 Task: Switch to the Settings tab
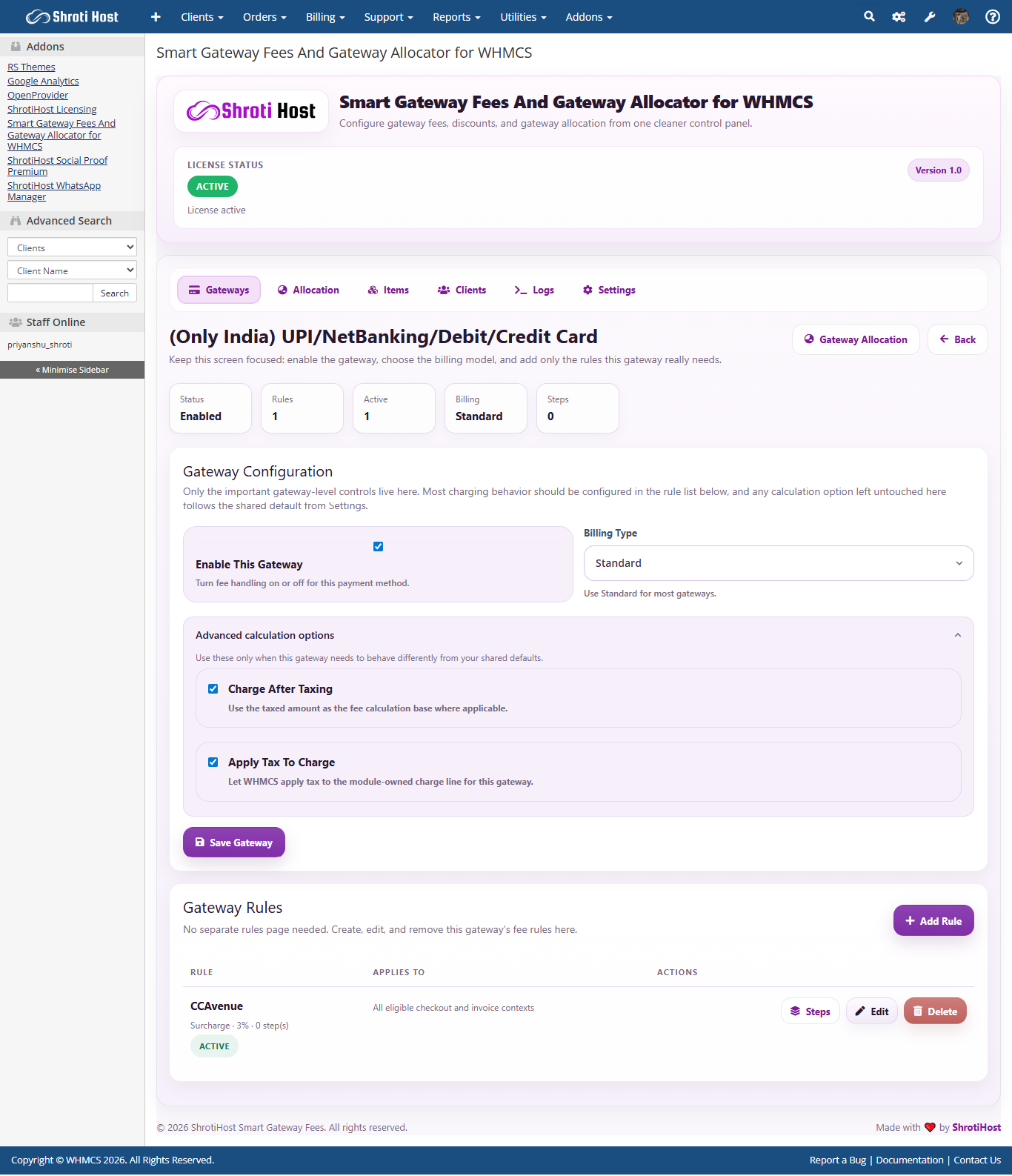(x=609, y=290)
